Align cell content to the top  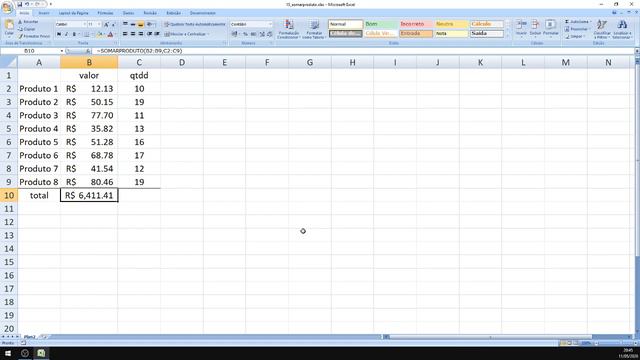125,24
